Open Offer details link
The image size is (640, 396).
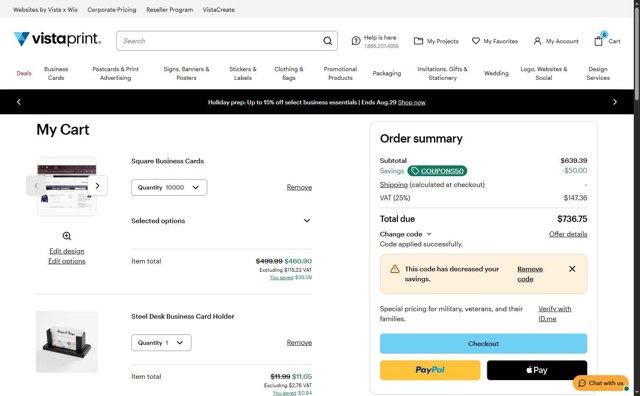tap(568, 234)
